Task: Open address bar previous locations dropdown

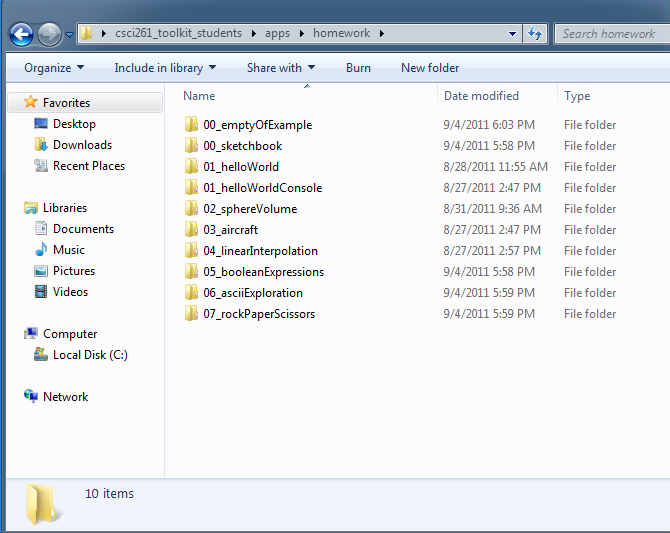Action: pos(512,34)
